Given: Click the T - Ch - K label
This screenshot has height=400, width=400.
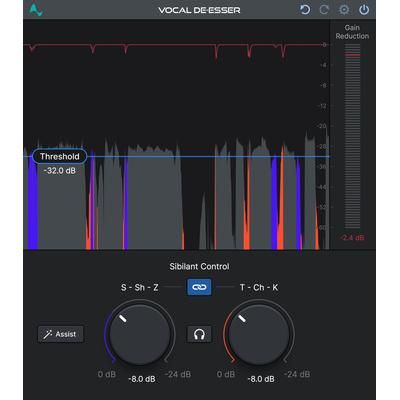Looking at the screenshot, I should tap(259, 287).
